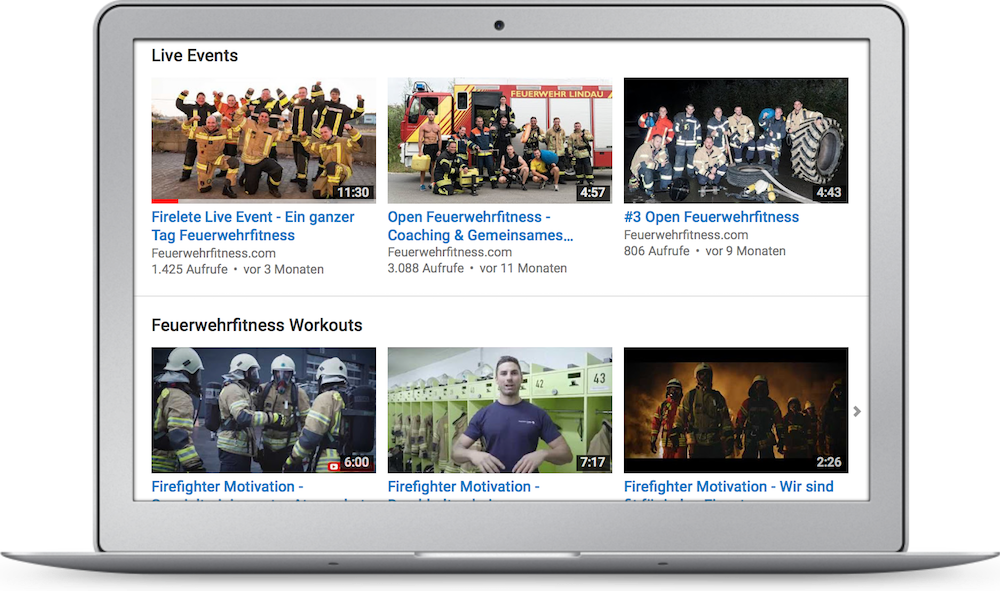Open Feuerwehrfitness.com channel under the Coaching video
1000x591 pixels.
(450, 252)
